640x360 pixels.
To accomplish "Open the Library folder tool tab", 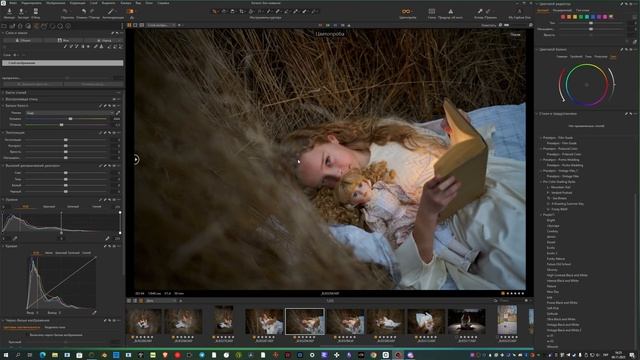I will pos(4,26).
